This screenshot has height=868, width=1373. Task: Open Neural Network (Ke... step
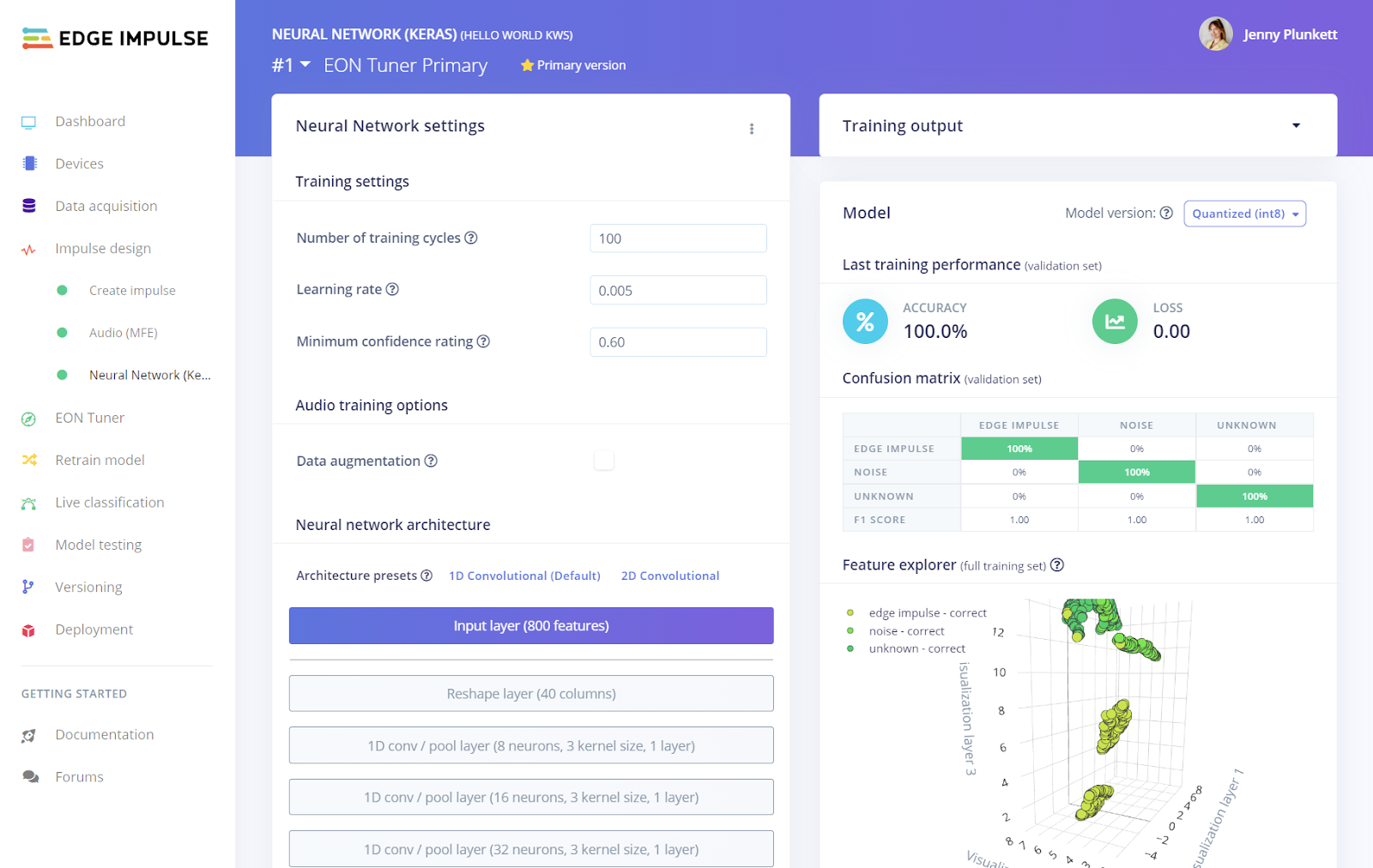click(150, 375)
